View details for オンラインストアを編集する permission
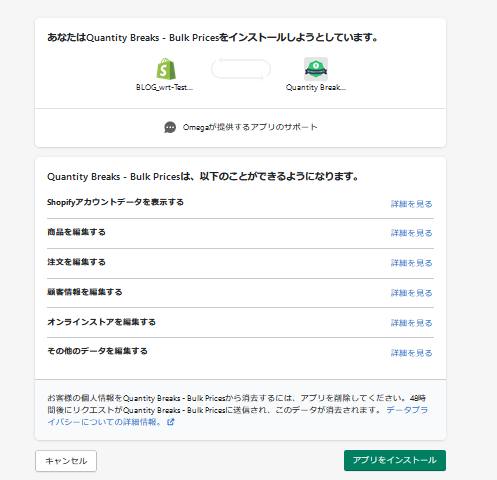Image resolution: width=497 pixels, height=480 pixels. coord(411,323)
